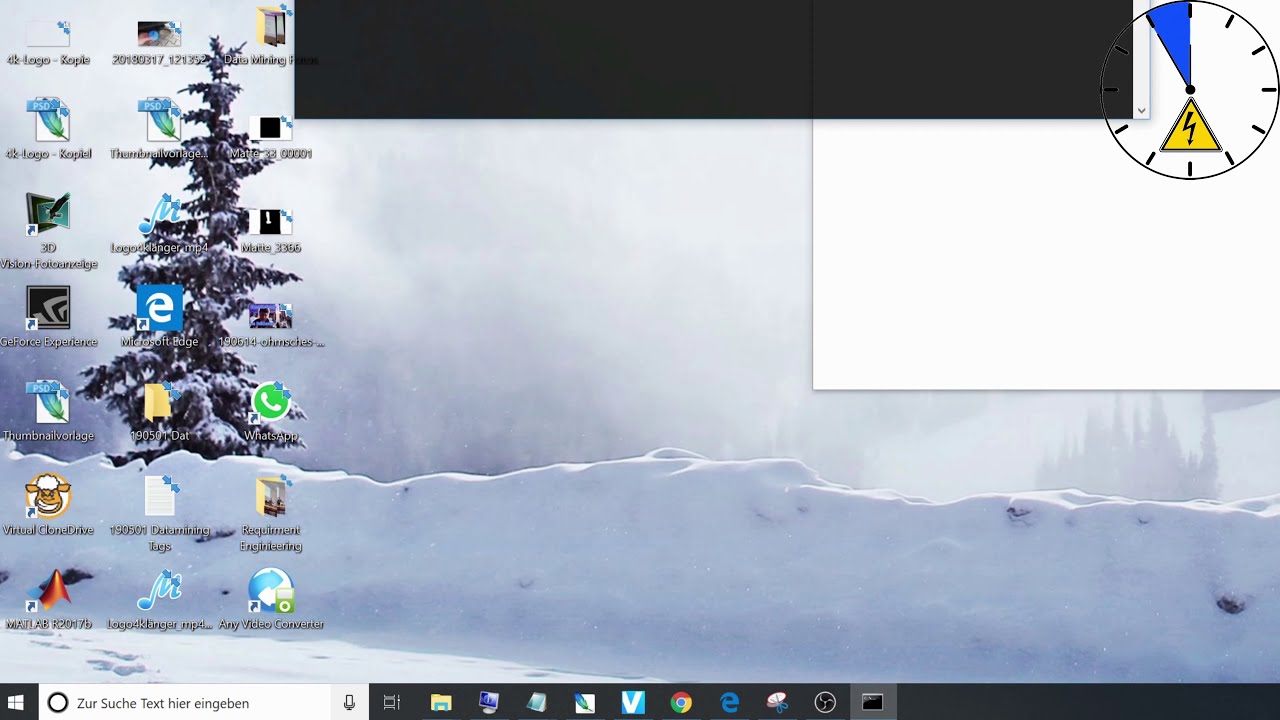Select the Any Video Converter shortcut
Viewport: 1280px width, 720px height.
(x=271, y=599)
